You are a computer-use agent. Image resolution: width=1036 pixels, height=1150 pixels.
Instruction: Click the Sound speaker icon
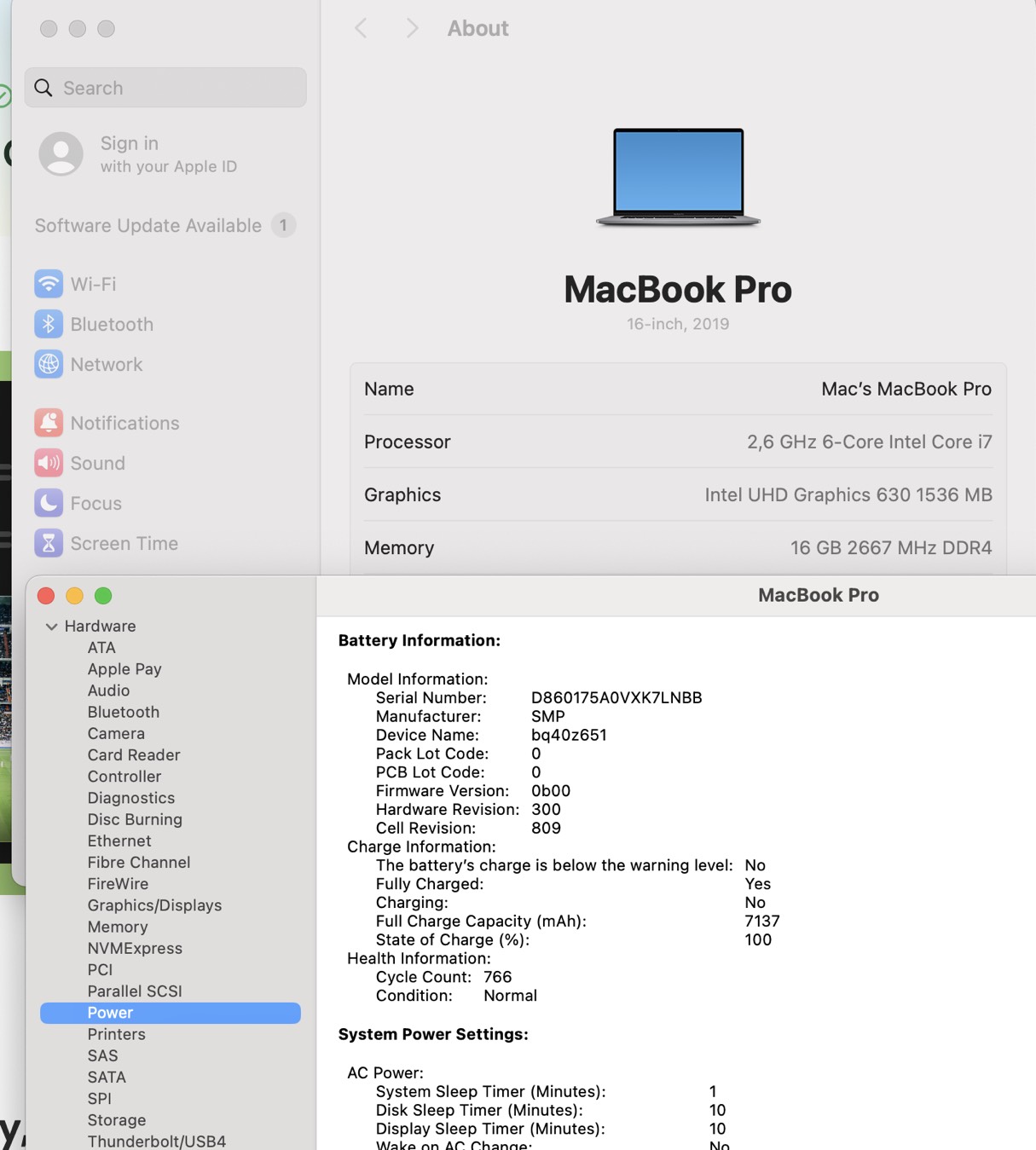(49, 463)
